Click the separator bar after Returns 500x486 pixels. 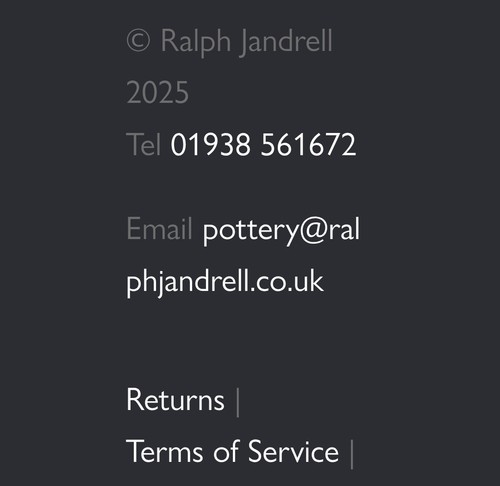click(x=238, y=402)
